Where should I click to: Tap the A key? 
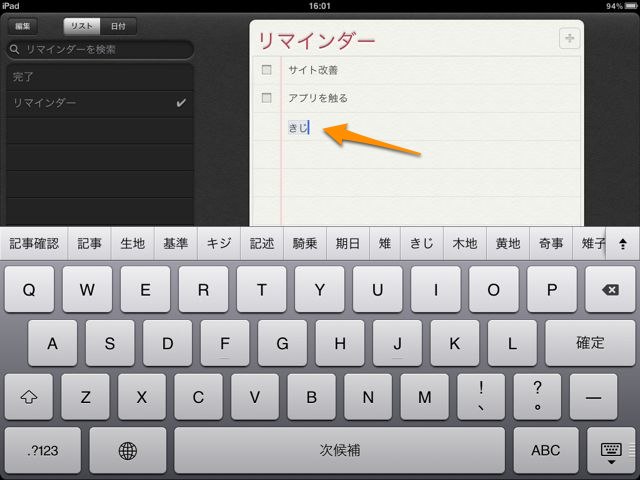[52, 343]
